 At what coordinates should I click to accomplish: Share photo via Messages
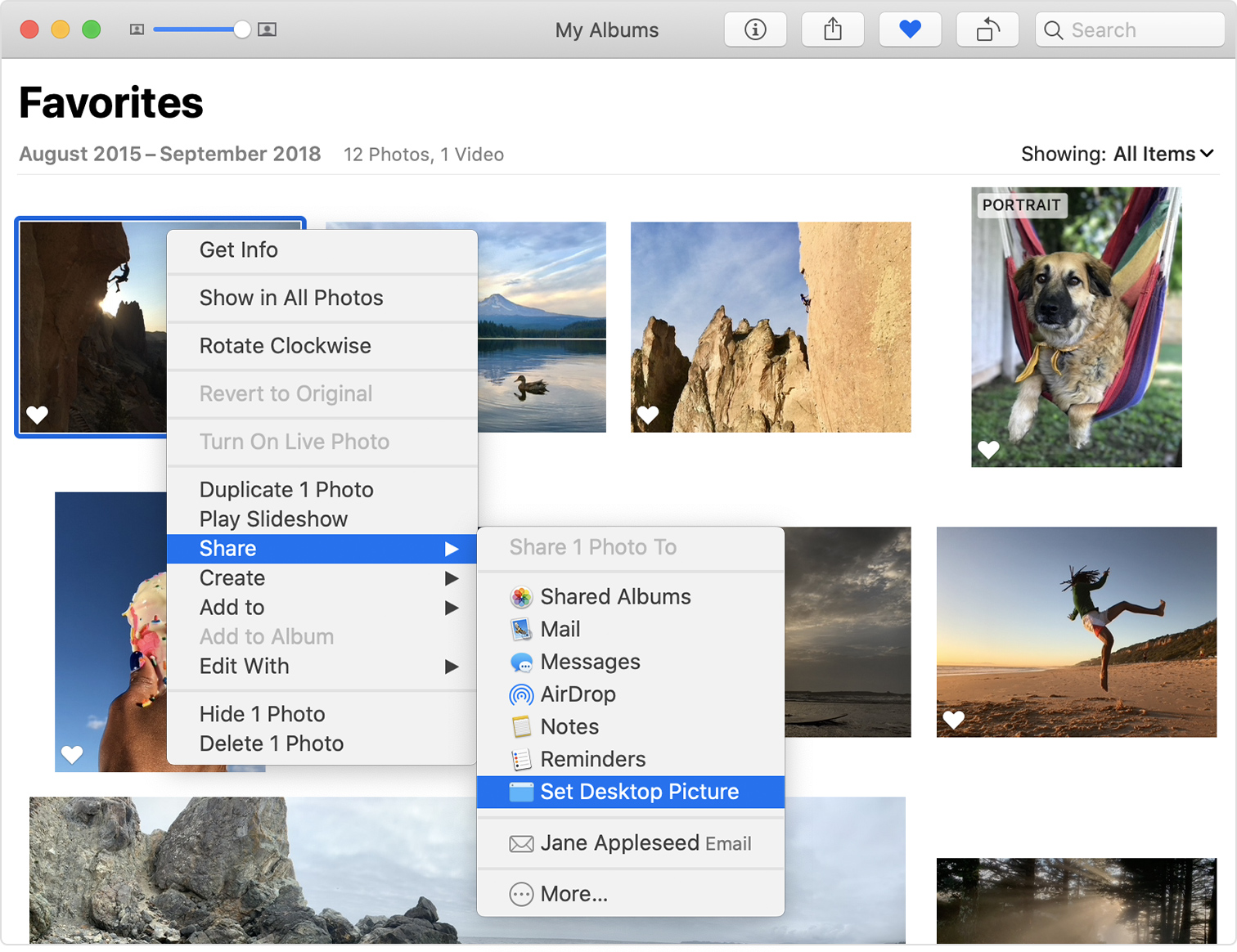click(589, 662)
